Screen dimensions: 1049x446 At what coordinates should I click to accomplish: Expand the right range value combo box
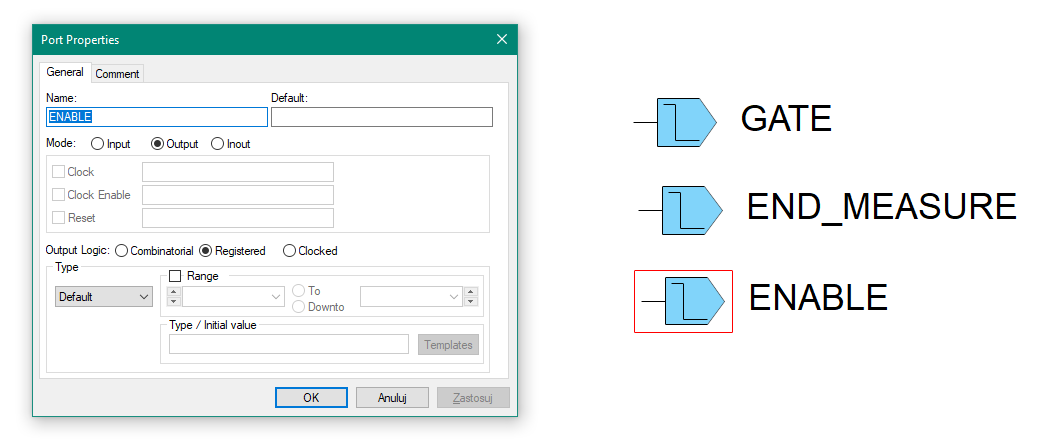coord(455,297)
